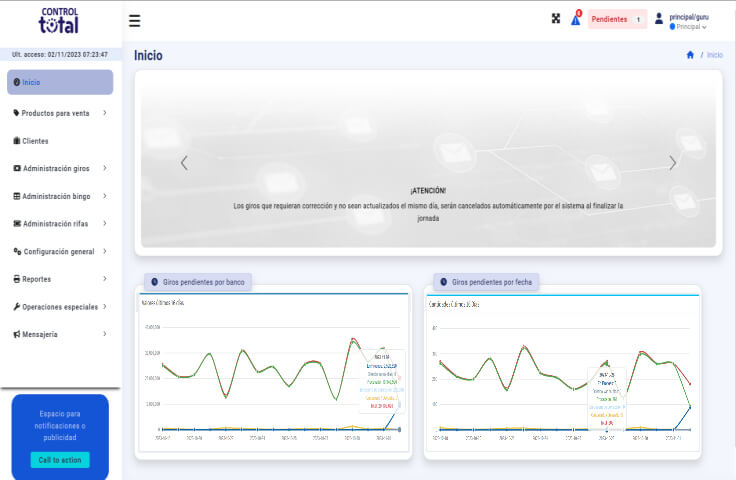Screen dimensions: 736x480
Task: Click the user profile avatar icon
Action: 658,18
